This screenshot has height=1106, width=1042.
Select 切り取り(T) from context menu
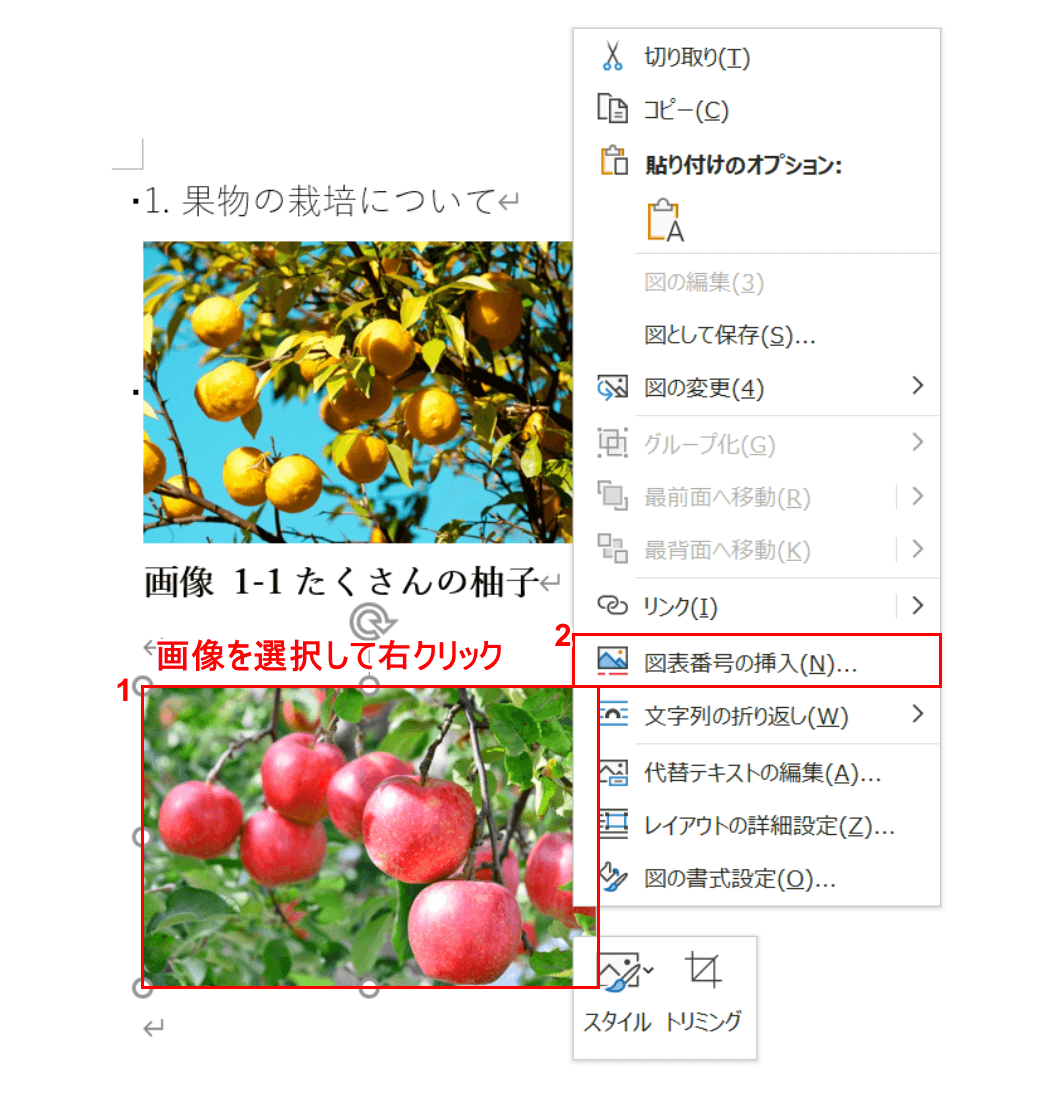click(756, 56)
